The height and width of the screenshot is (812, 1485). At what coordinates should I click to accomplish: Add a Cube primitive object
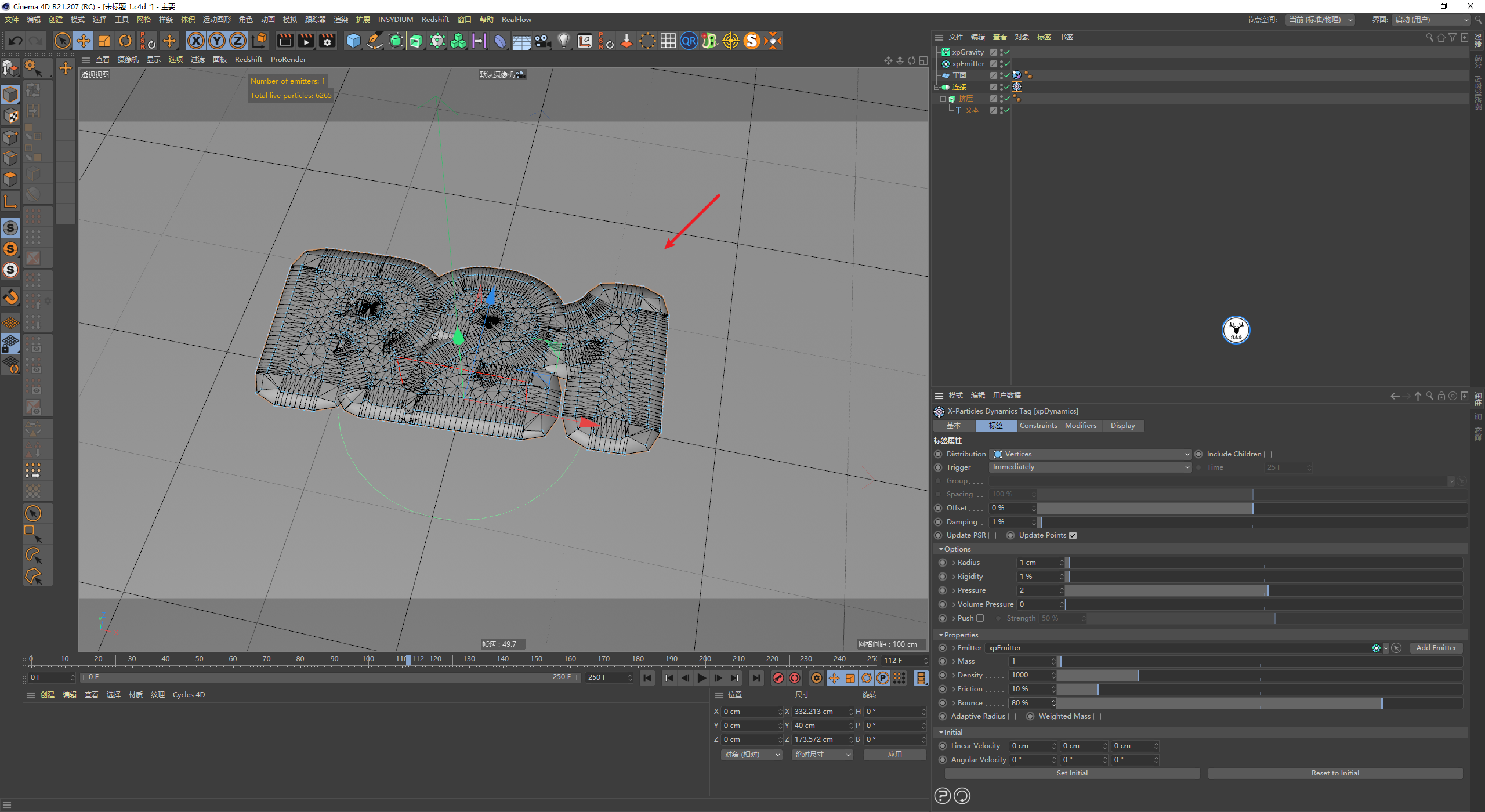[353, 41]
